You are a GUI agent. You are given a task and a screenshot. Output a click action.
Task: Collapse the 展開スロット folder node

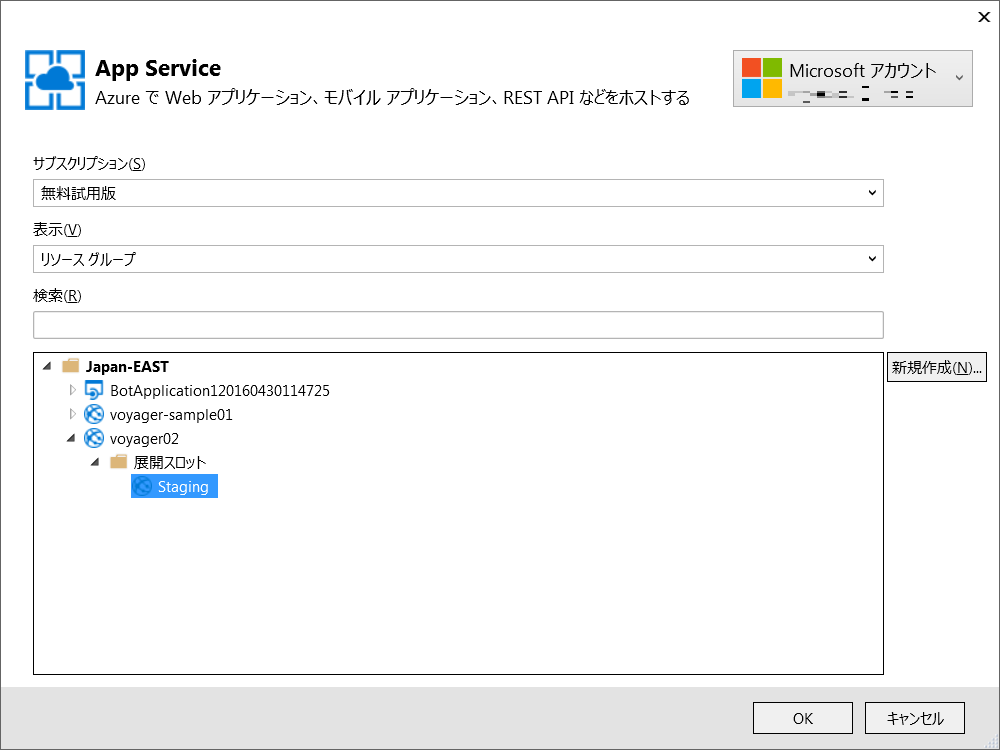pos(94,462)
